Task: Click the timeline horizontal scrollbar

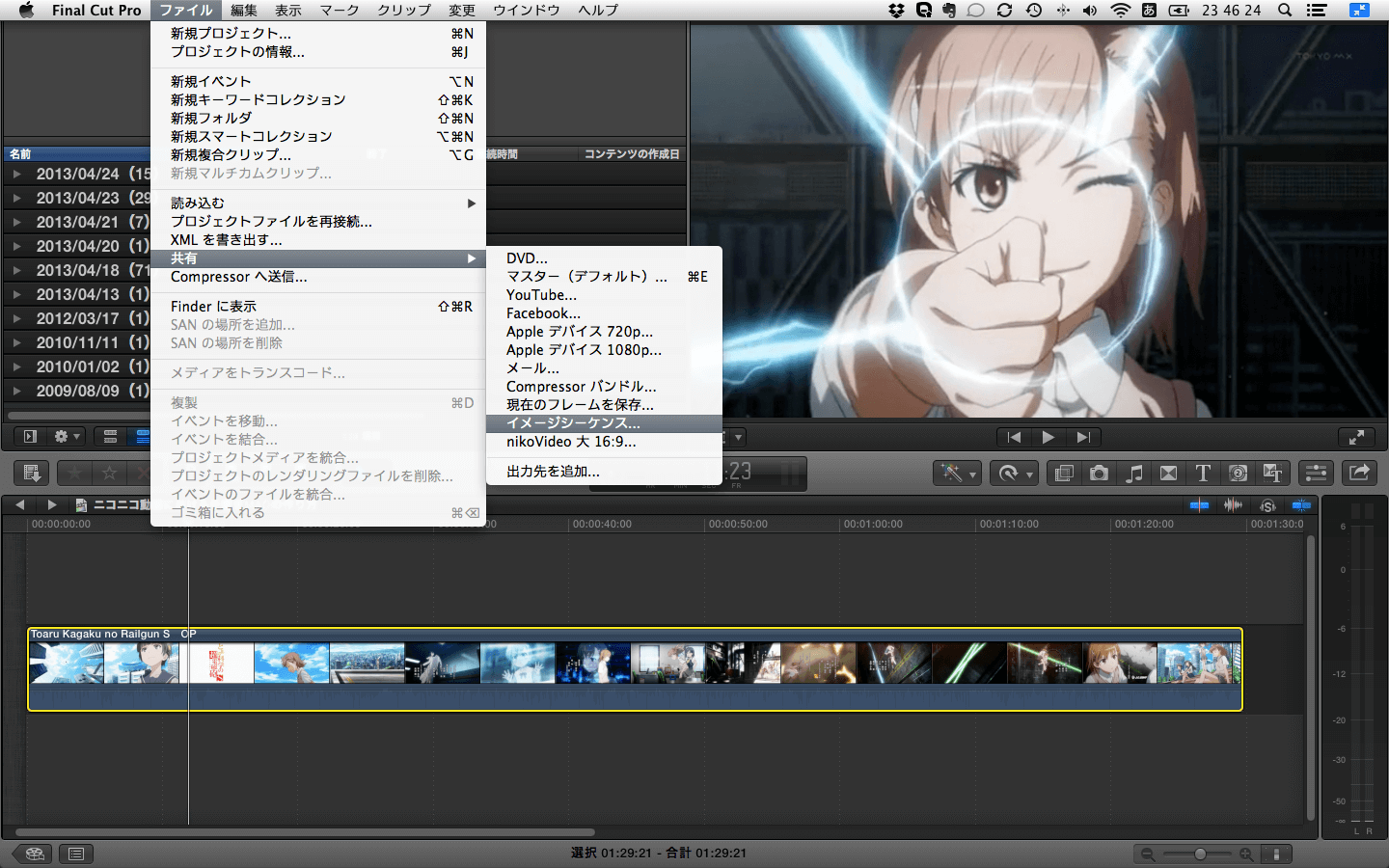Action: 305,831
